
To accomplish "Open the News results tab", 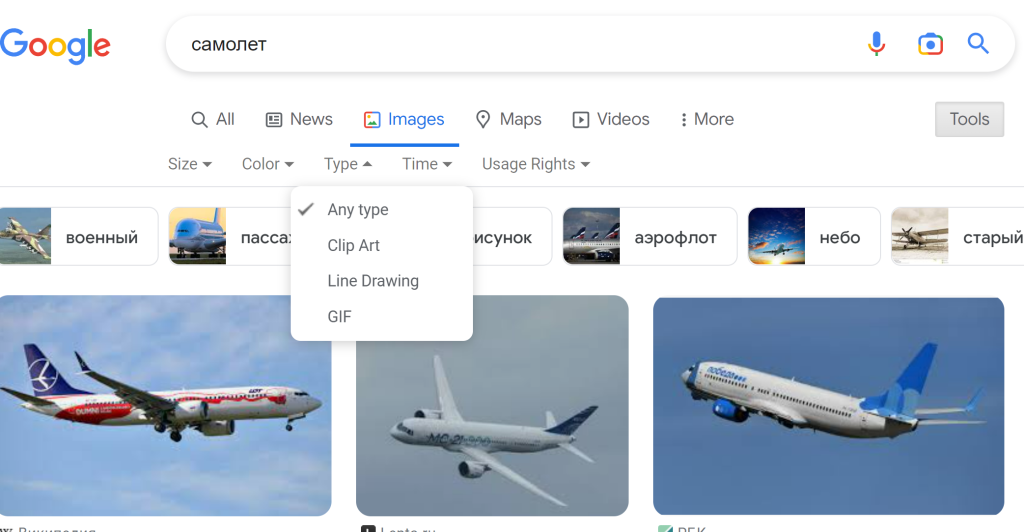I will click(299, 119).
